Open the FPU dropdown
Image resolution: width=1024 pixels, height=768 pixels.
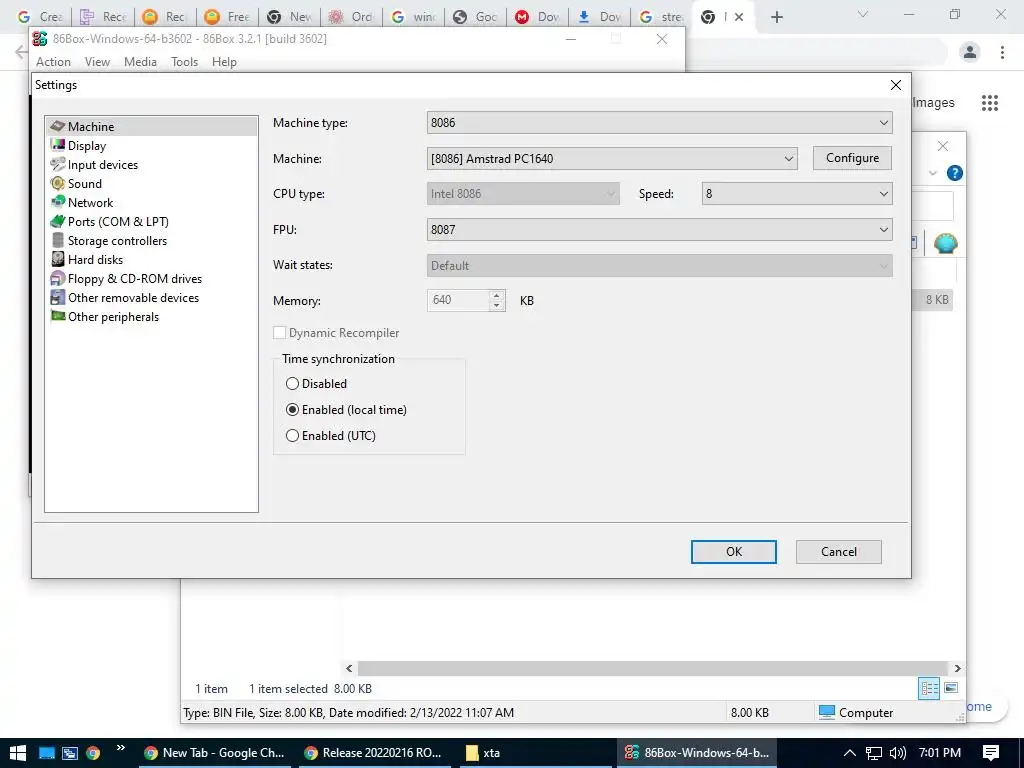click(x=660, y=230)
